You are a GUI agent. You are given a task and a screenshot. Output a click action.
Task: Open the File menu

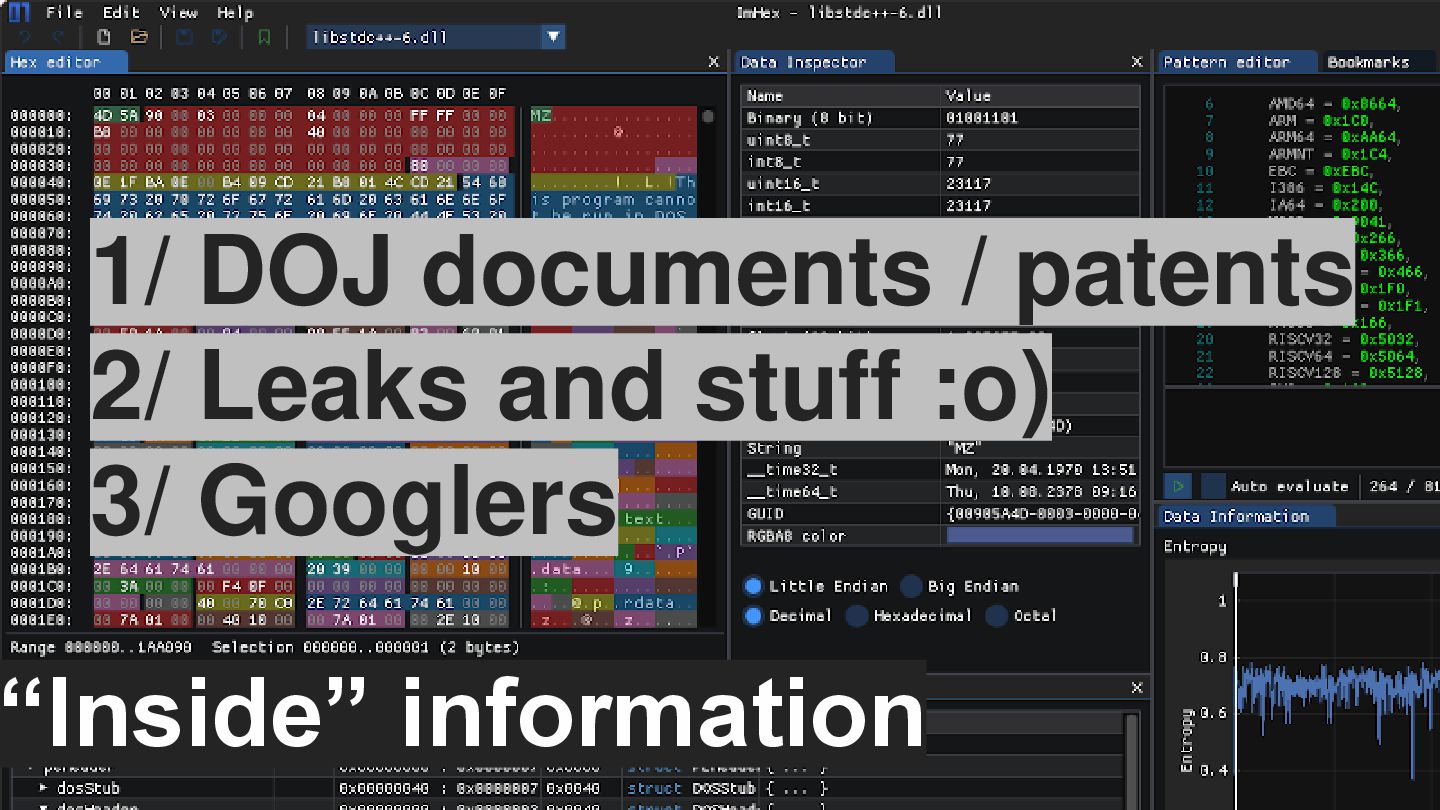click(x=64, y=13)
